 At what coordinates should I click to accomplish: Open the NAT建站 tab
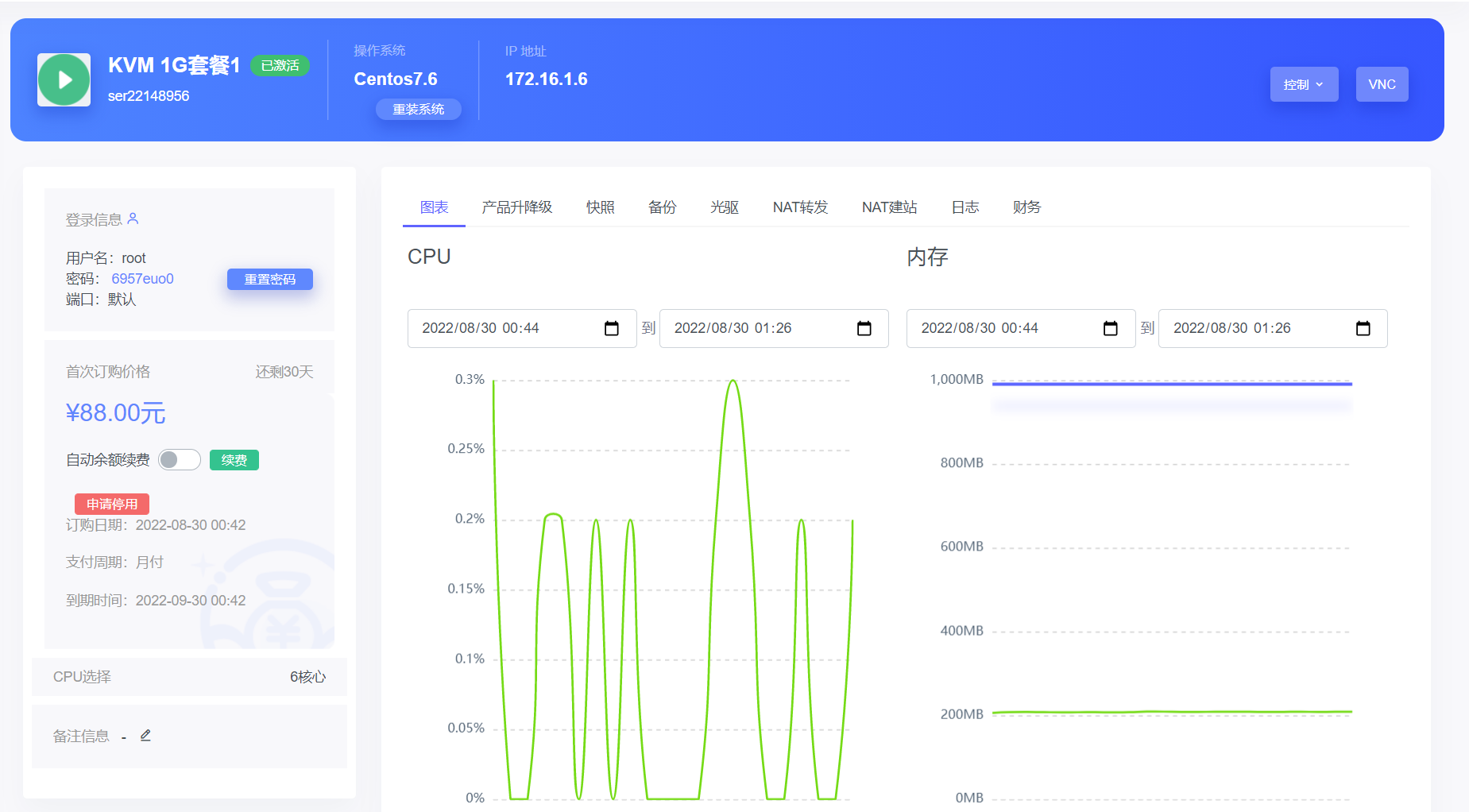(890, 207)
